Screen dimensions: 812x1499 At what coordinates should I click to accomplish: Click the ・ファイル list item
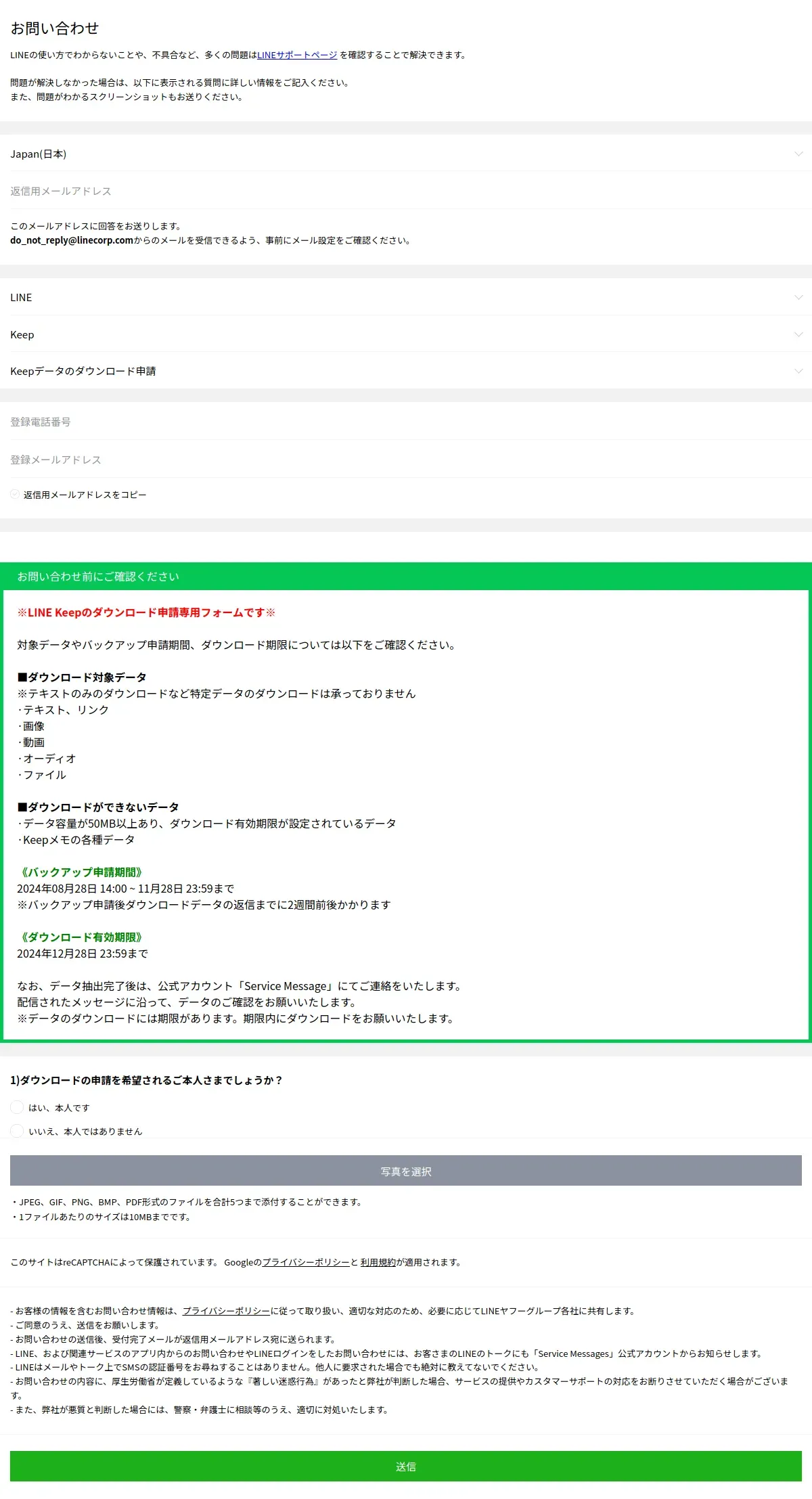click(x=42, y=775)
